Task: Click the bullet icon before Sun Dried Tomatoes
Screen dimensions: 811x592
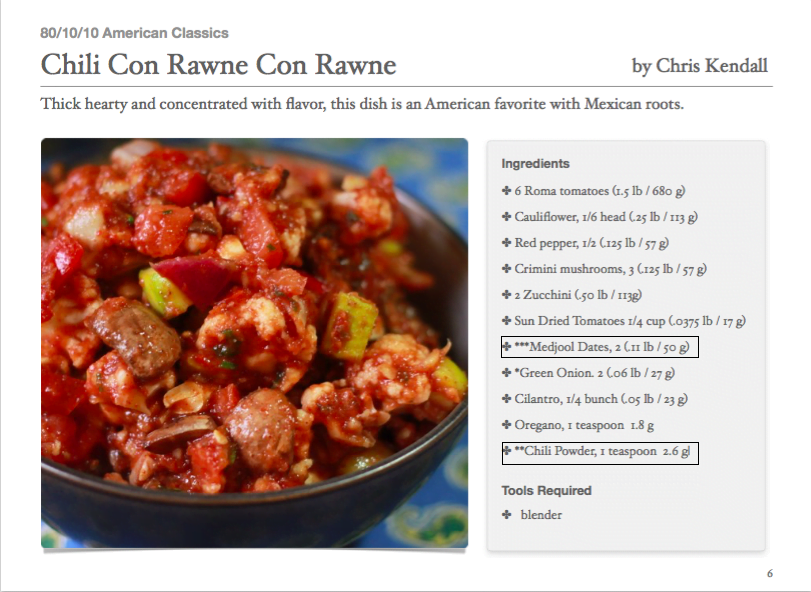Action: pos(506,321)
